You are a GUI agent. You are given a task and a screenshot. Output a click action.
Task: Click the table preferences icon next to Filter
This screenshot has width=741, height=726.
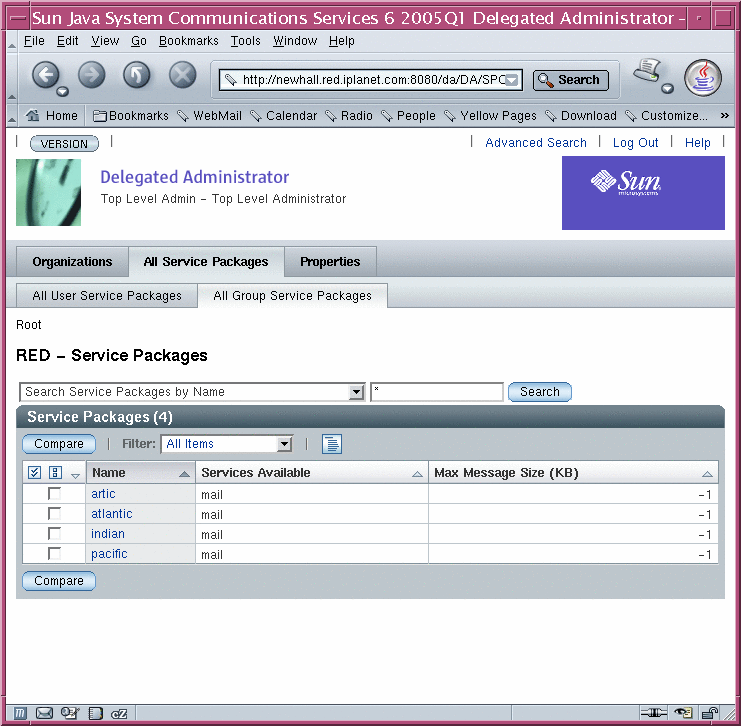click(x=332, y=444)
